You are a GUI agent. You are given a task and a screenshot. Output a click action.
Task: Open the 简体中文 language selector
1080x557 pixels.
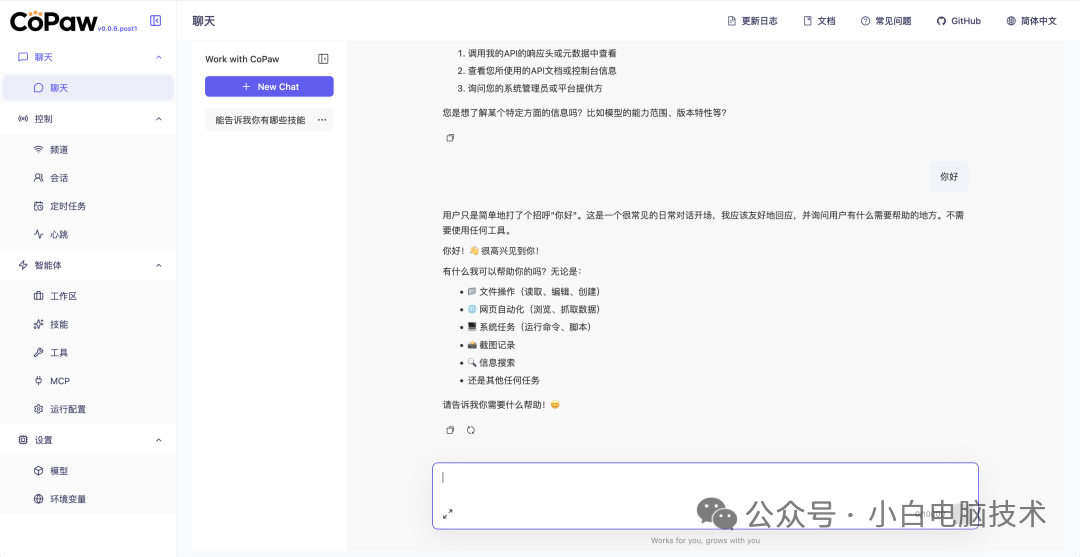tap(1031, 21)
